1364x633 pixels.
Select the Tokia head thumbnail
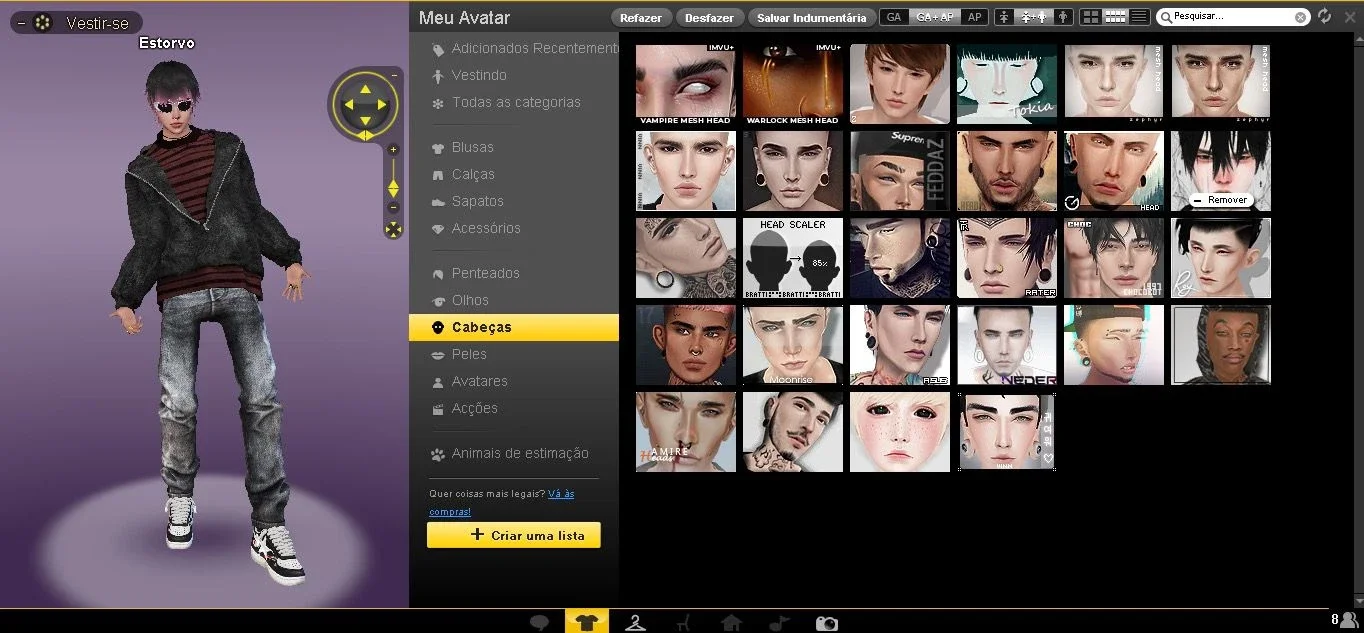pos(1007,85)
